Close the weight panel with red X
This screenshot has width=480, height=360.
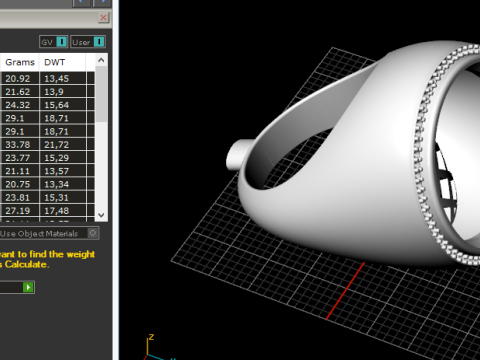[x=104, y=18]
